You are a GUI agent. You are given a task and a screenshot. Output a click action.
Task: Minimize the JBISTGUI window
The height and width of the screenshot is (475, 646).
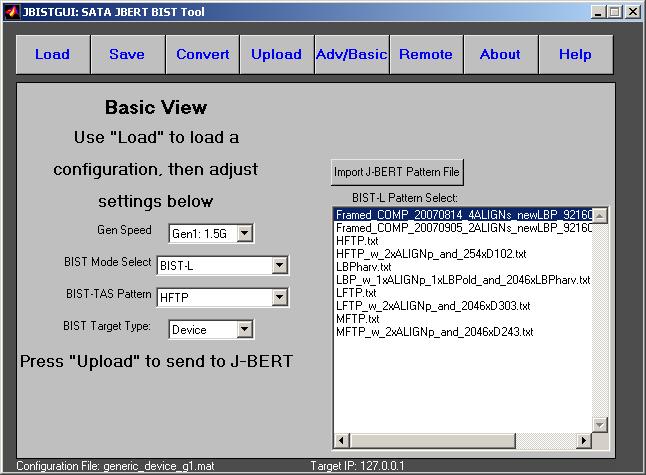(598, 12)
